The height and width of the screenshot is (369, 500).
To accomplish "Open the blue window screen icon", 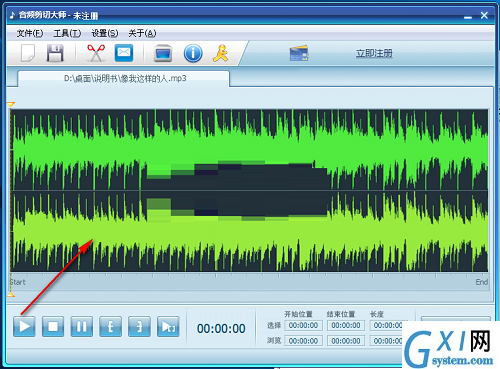I will (x=163, y=53).
